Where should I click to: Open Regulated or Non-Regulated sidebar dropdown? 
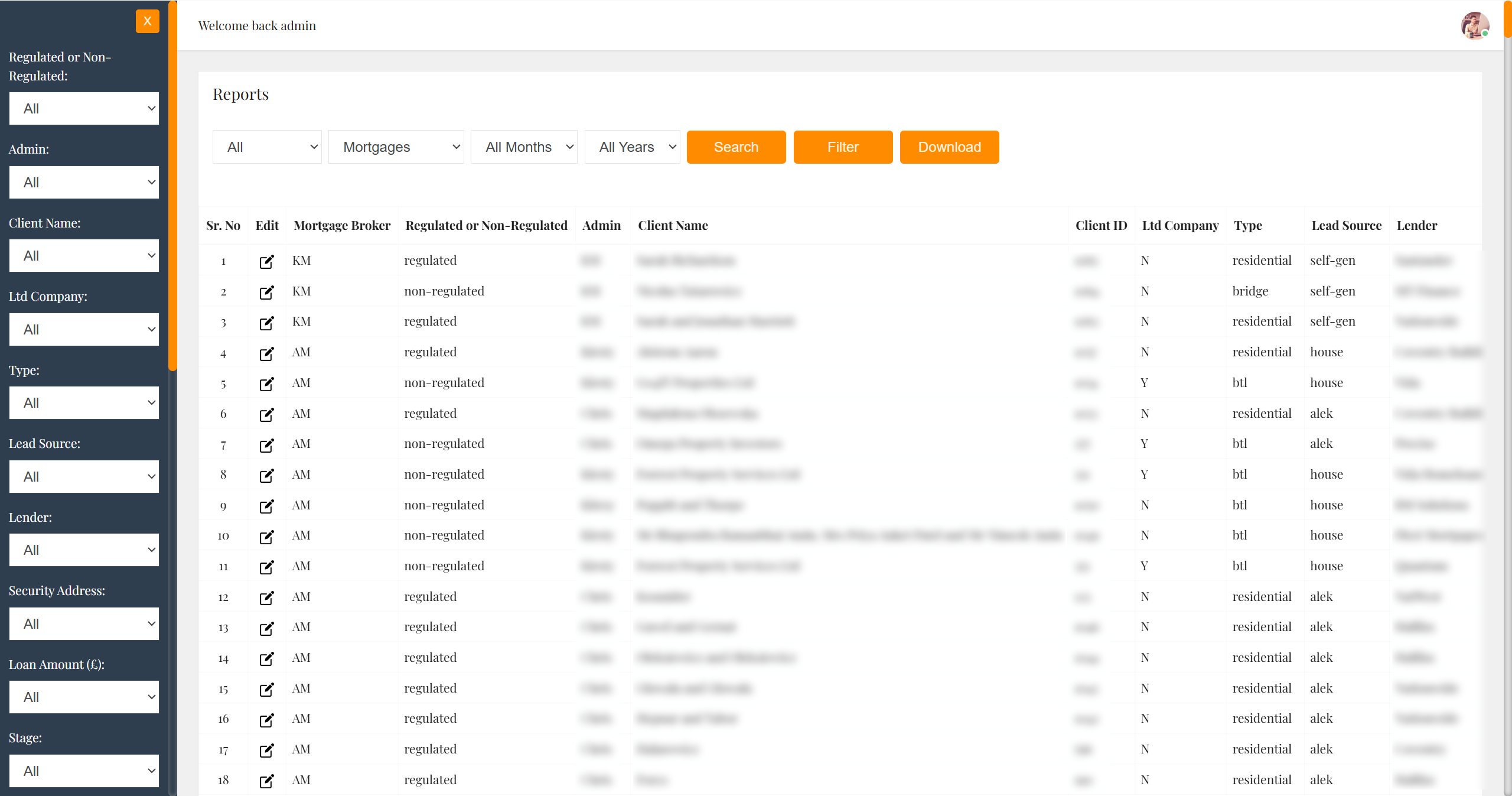tap(84, 109)
